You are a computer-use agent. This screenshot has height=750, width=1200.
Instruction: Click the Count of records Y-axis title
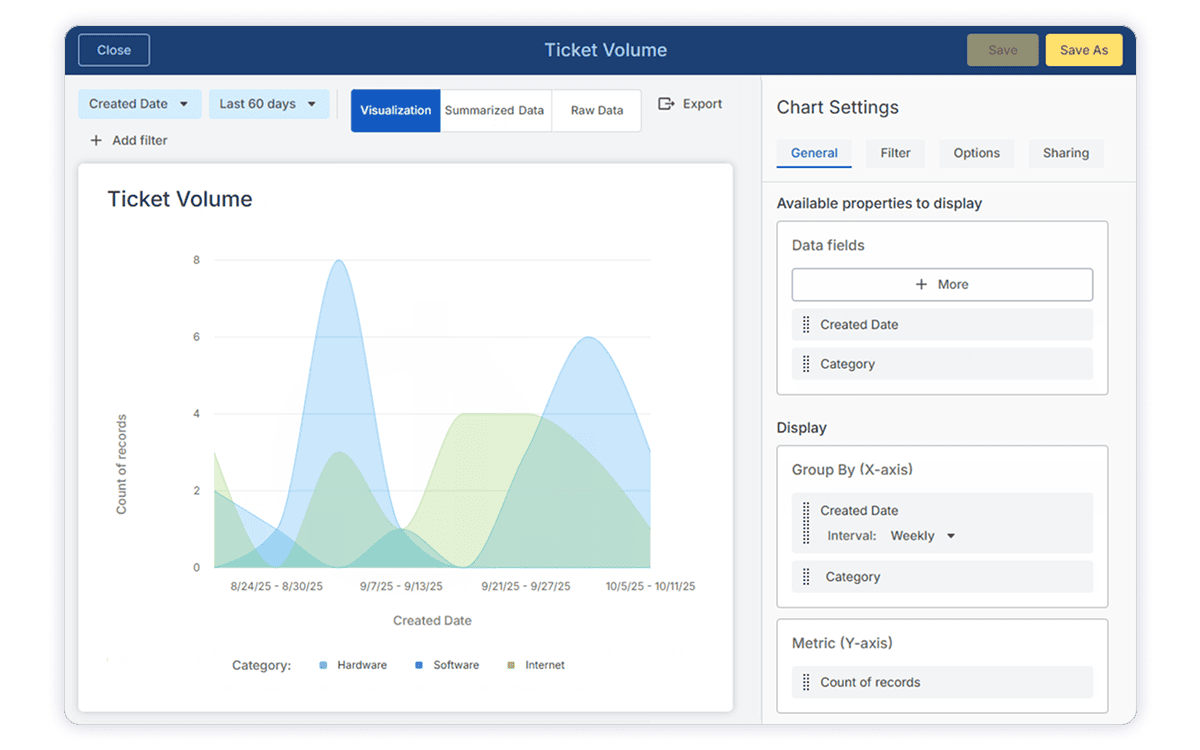[122, 464]
